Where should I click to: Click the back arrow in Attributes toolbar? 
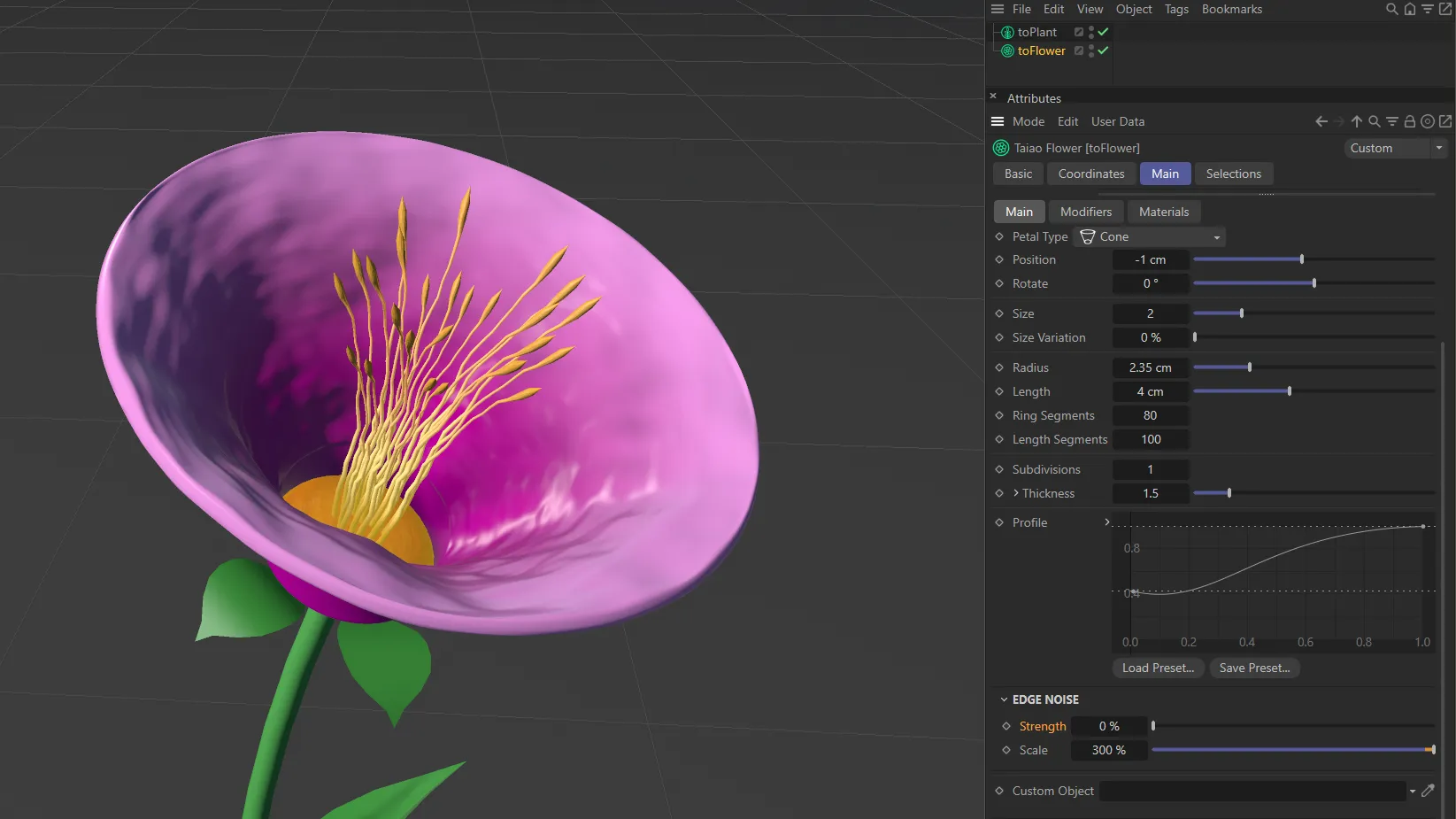pos(1321,121)
